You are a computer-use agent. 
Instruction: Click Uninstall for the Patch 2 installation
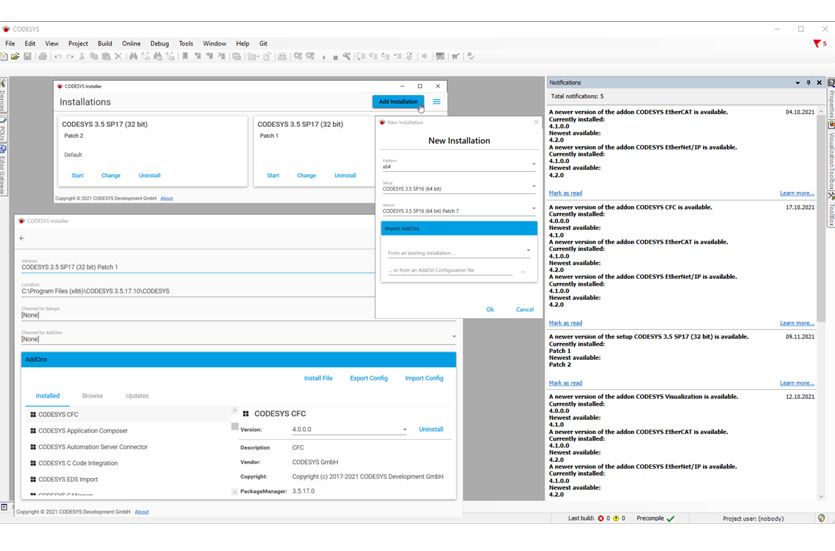click(x=150, y=176)
